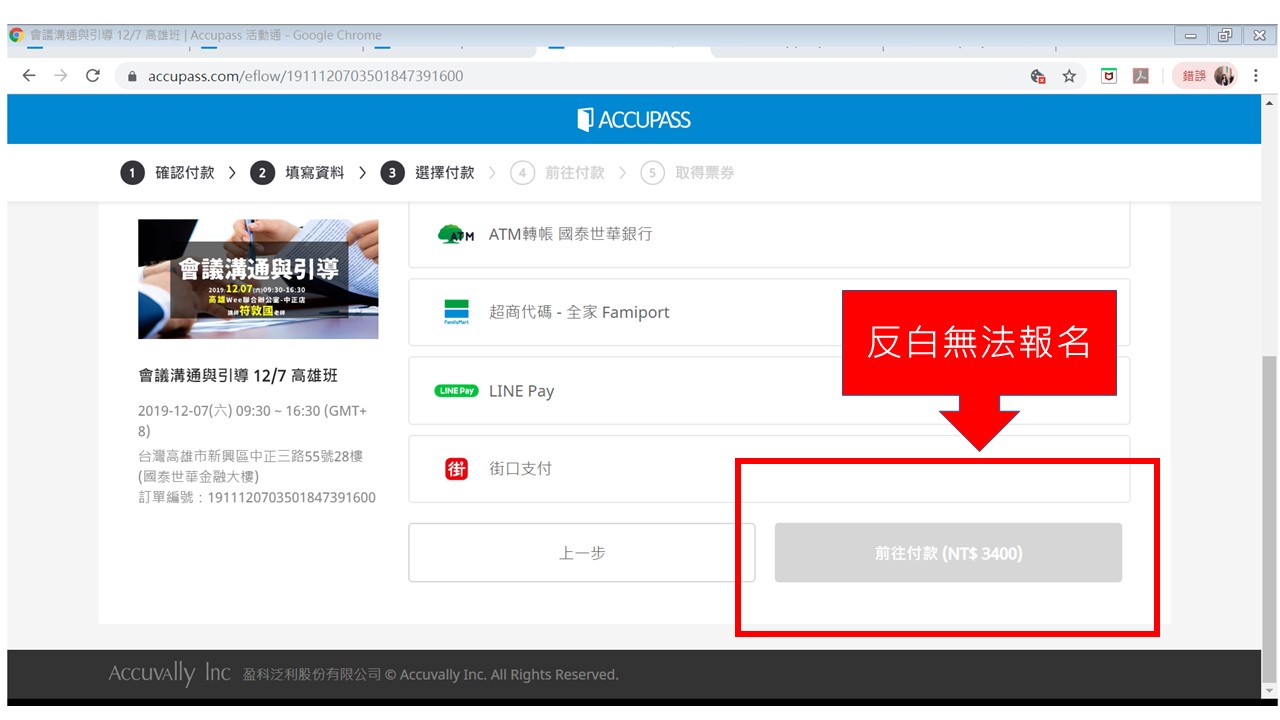Screen dimensions: 1280x720
Task: Click the ACCUPASS logo in header
Action: (634, 120)
